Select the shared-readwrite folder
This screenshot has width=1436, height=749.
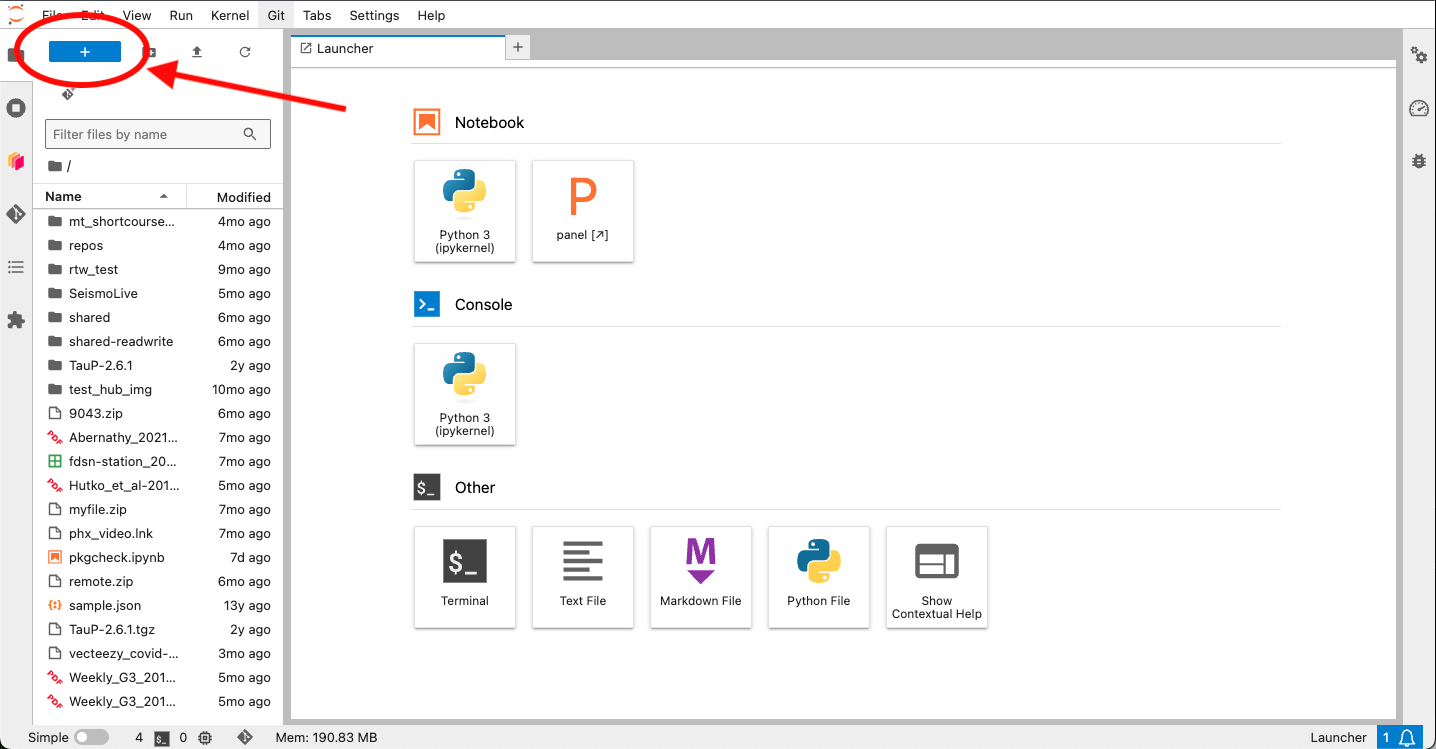click(x=158, y=342)
